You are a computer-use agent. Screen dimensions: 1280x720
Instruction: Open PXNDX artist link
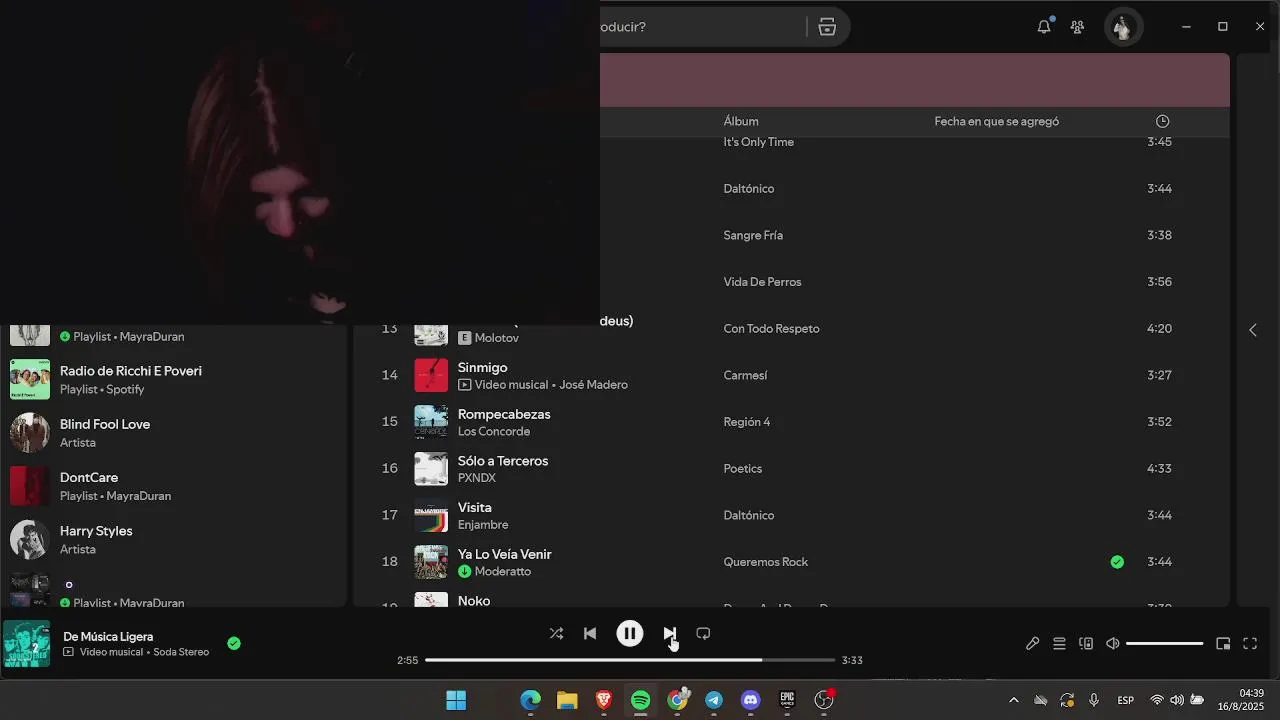(477, 478)
